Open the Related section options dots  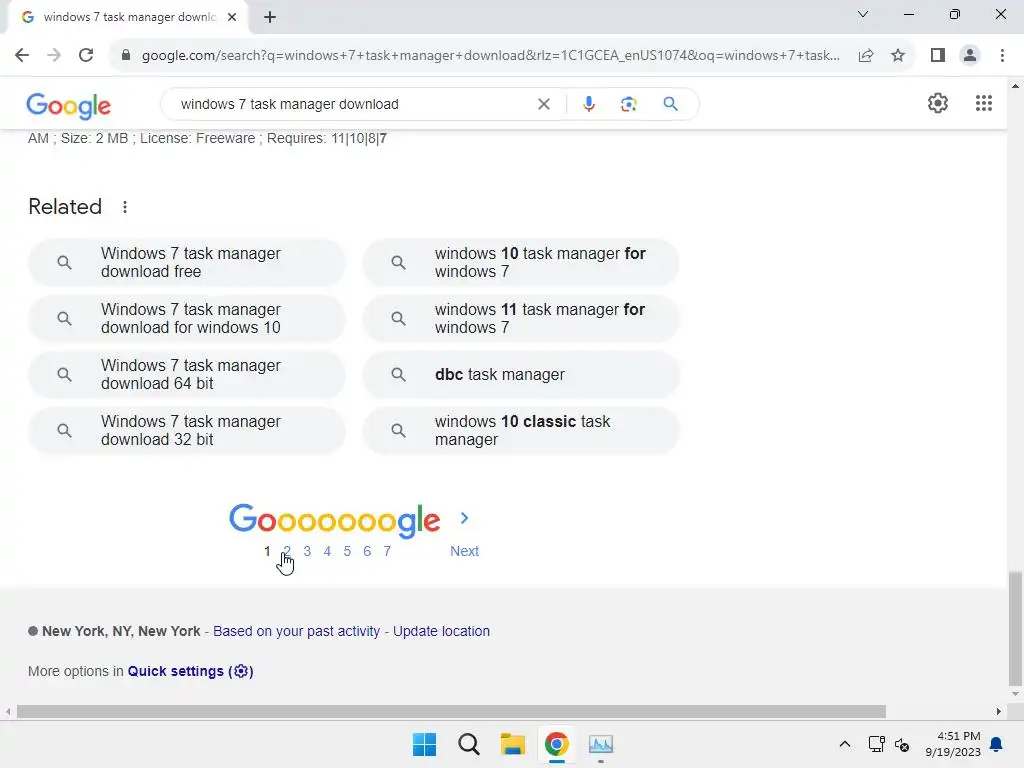(125, 207)
